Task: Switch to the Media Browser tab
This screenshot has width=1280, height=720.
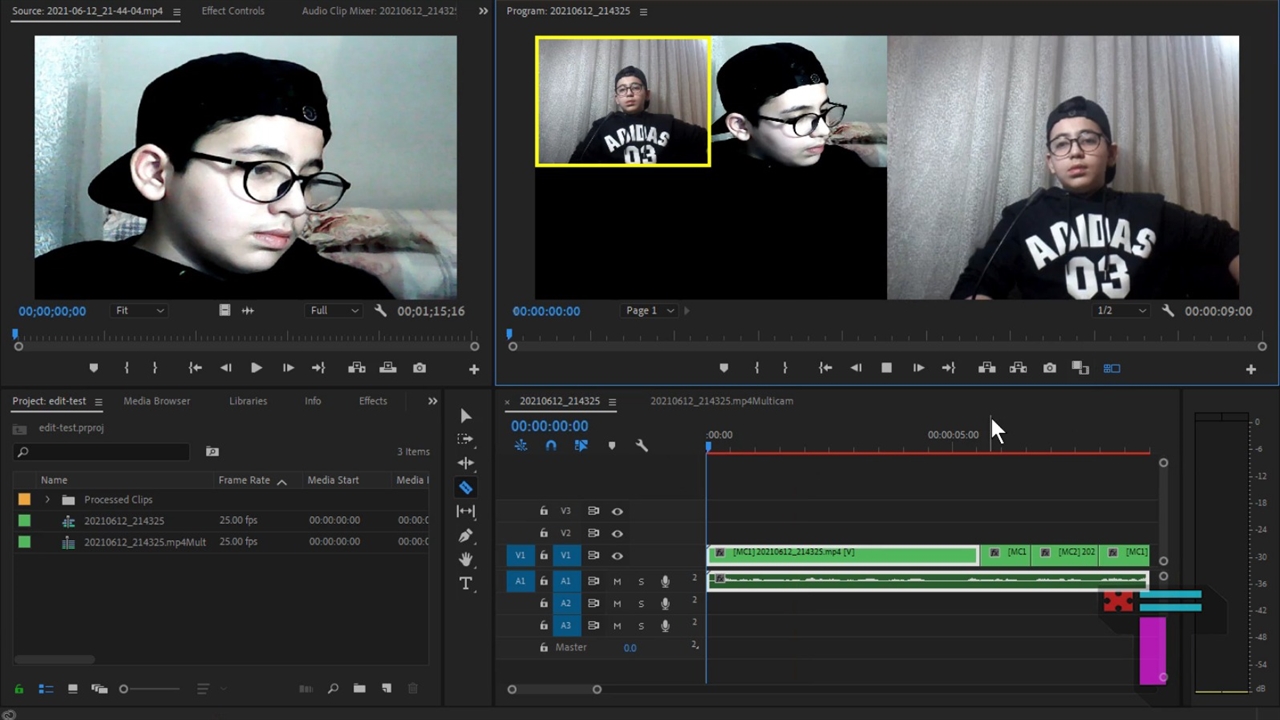Action: tap(156, 401)
